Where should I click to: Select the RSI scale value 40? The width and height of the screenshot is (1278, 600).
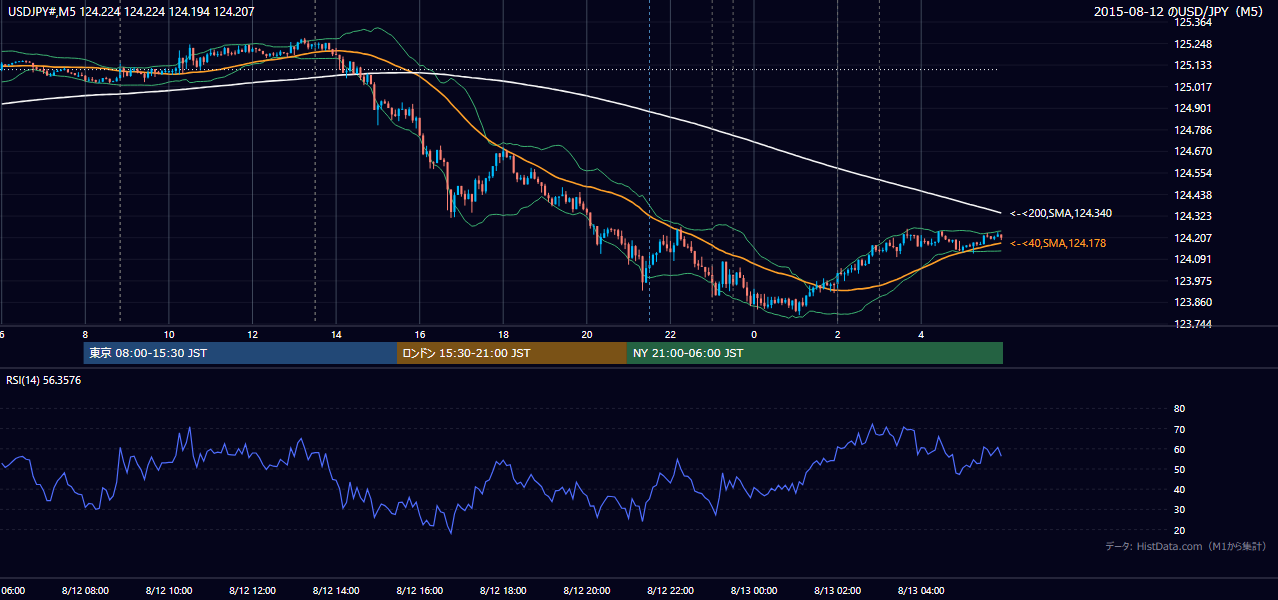coord(1179,489)
